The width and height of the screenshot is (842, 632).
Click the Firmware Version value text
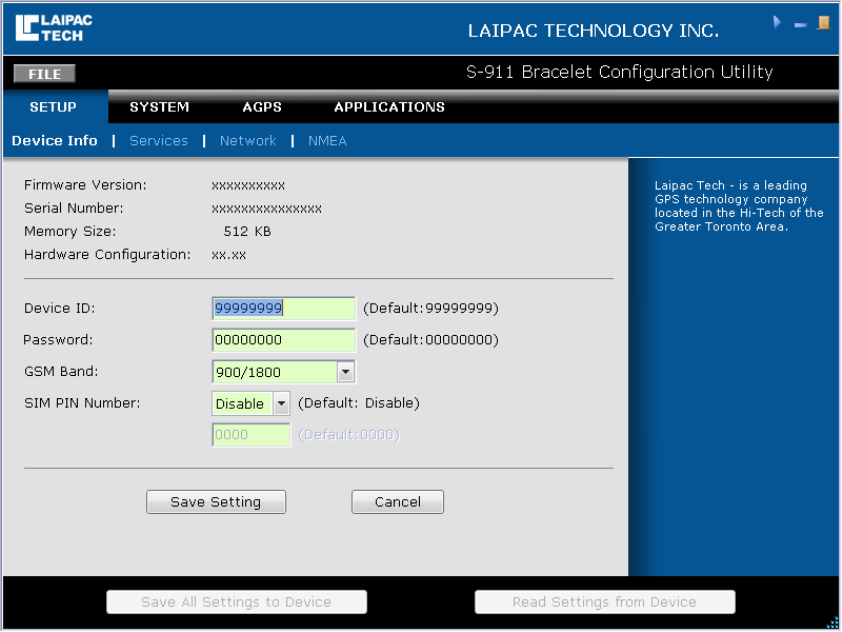coord(248,186)
